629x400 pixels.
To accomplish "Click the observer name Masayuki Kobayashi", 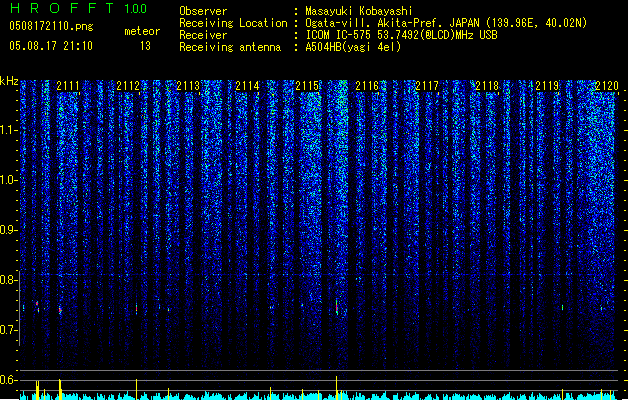I will (x=359, y=11).
